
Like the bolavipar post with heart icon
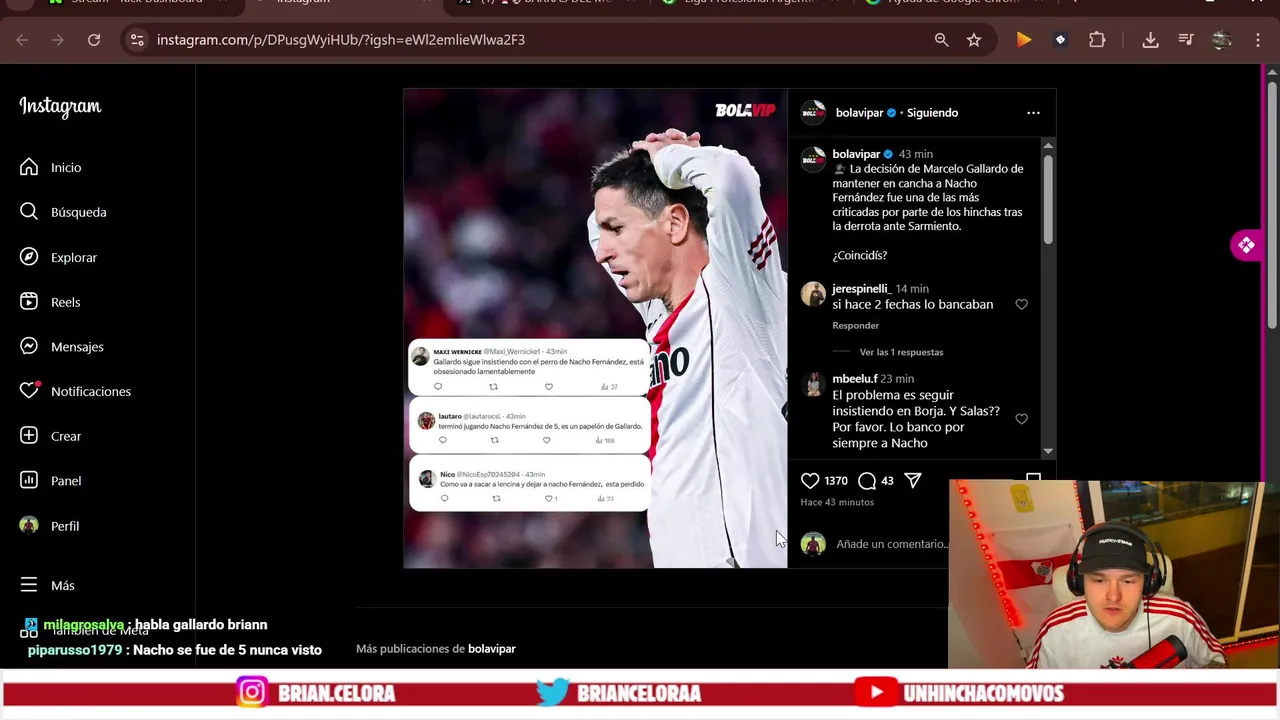click(x=810, y=481)
